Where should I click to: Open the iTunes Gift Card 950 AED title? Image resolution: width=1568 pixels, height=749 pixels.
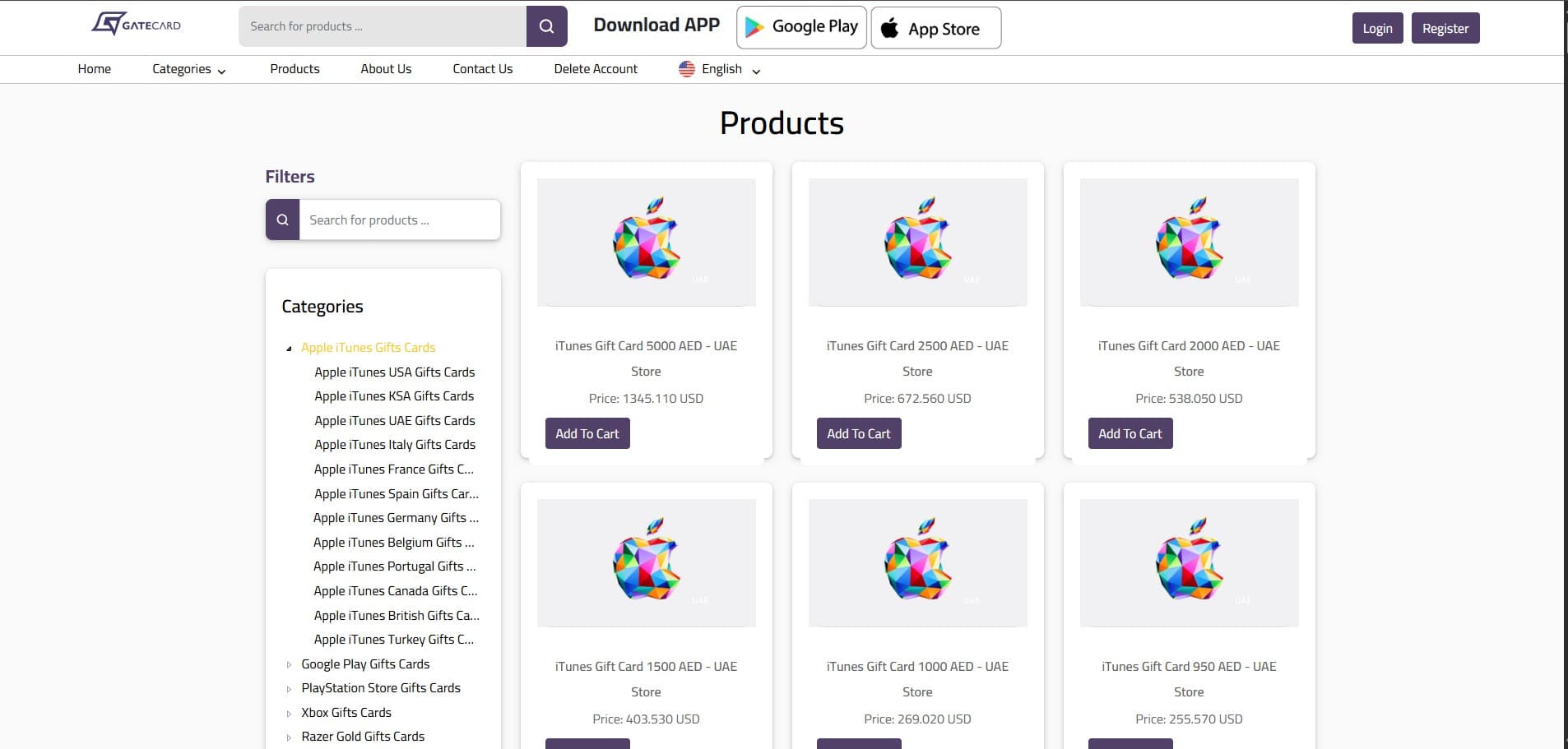coord(1189,679)
